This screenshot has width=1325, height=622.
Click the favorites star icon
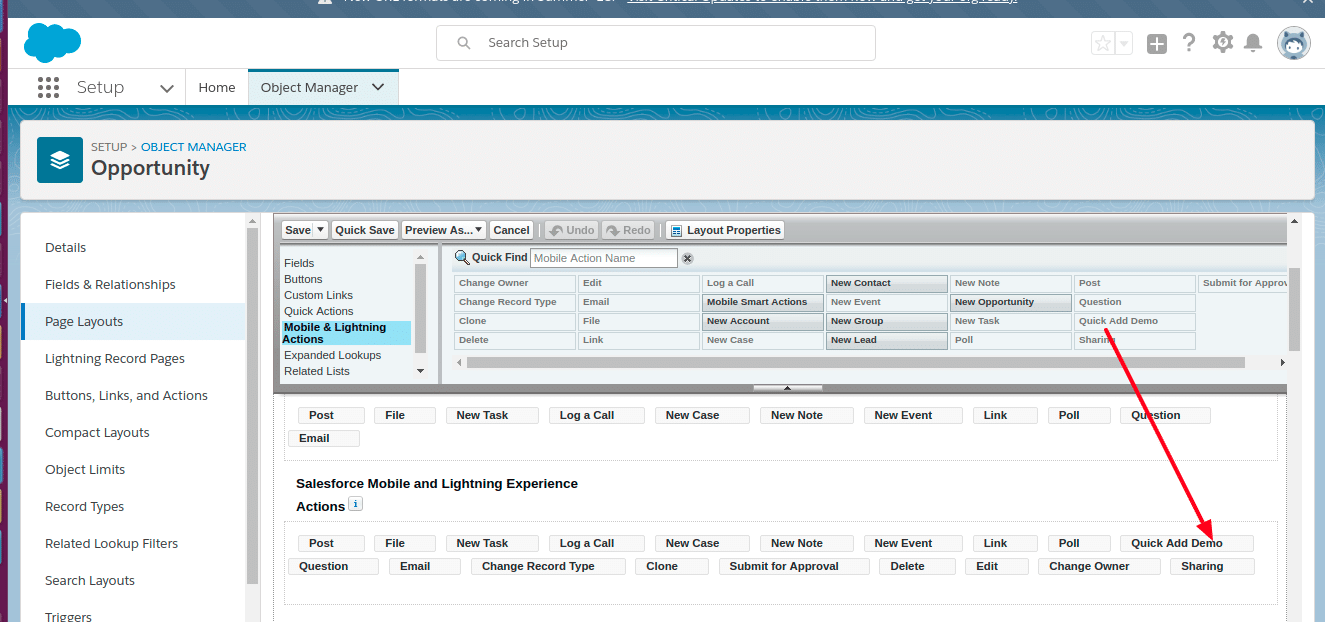[x=1103, y=43]
